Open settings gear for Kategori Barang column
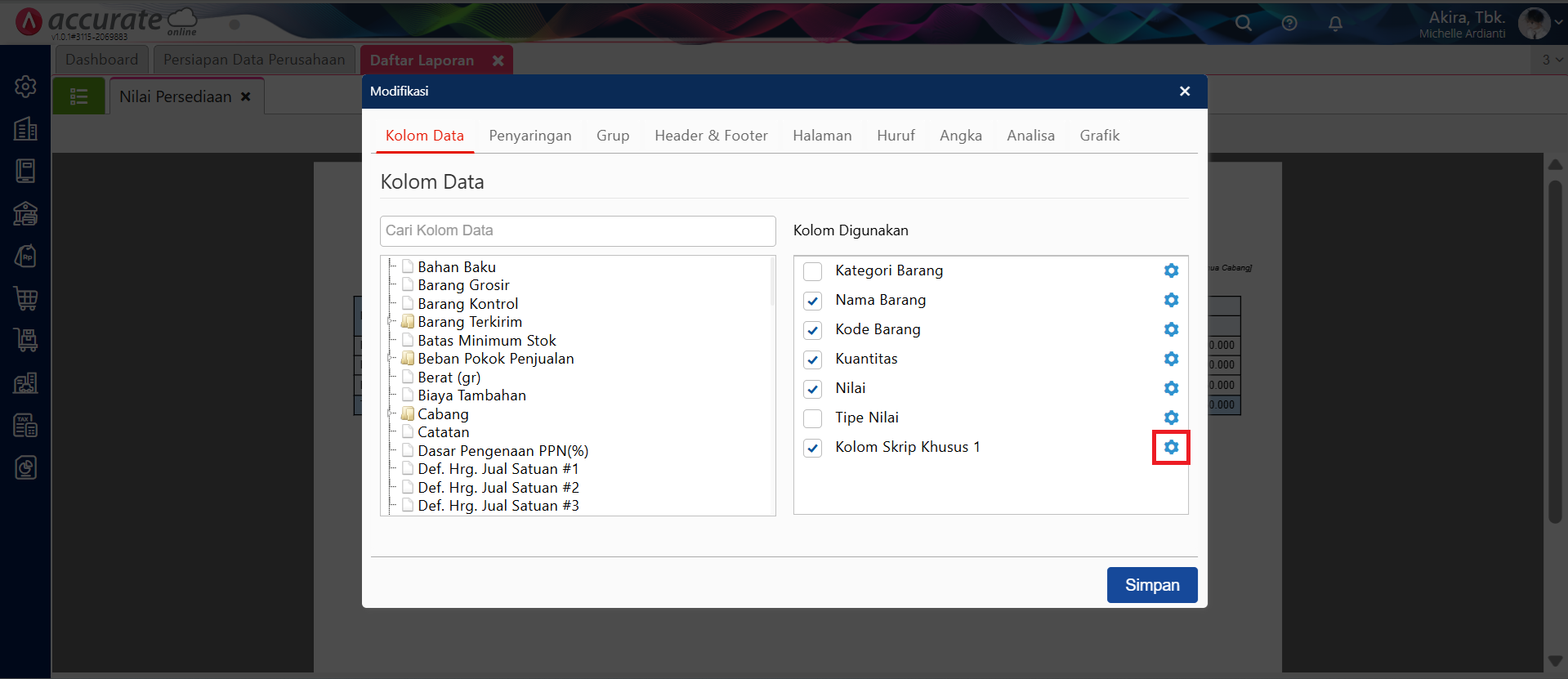 pyautogui.click(x=1171, y=270)
